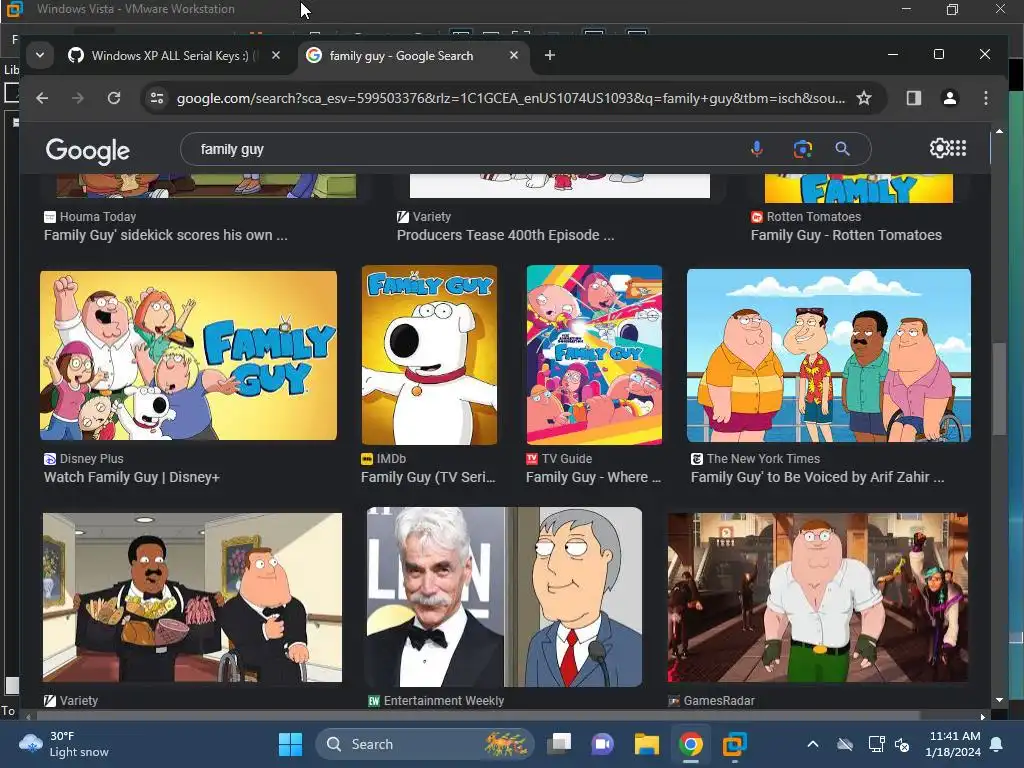Click the Google logo
The height and width of the screenshot is (768, 1024).
click(x=88, y=151)
